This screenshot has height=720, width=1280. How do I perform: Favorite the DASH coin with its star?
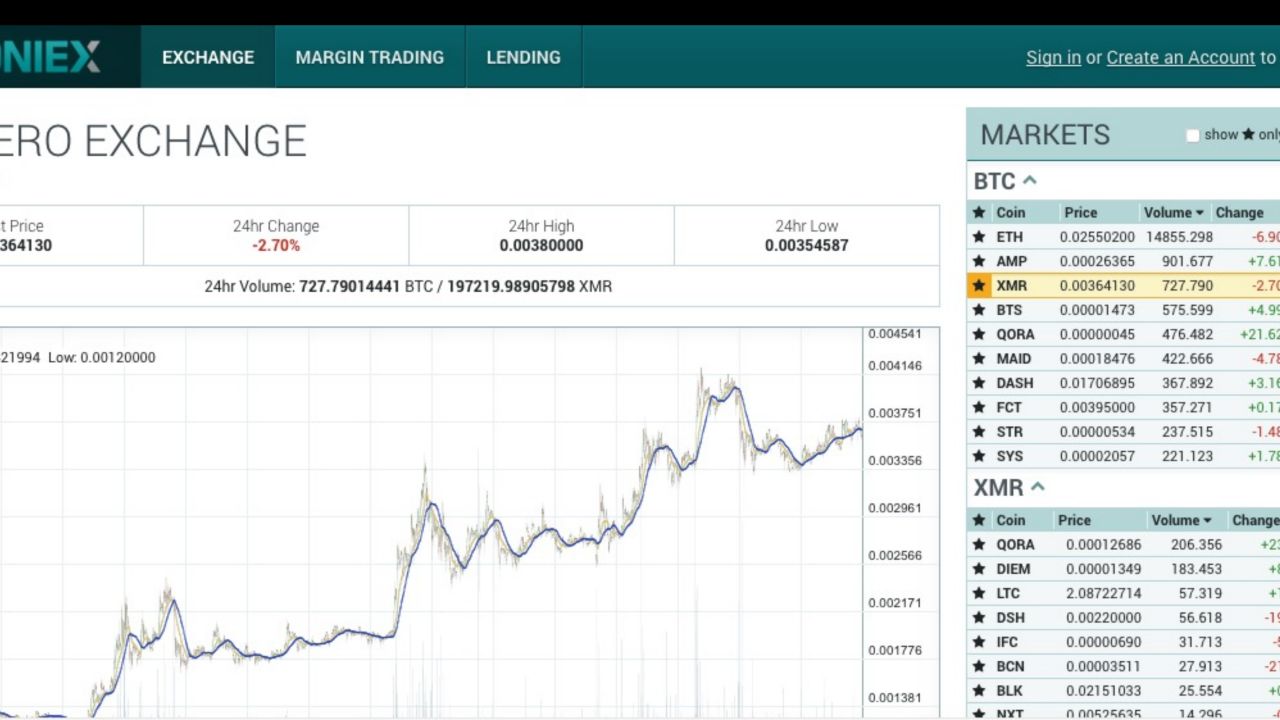point(979,383)
